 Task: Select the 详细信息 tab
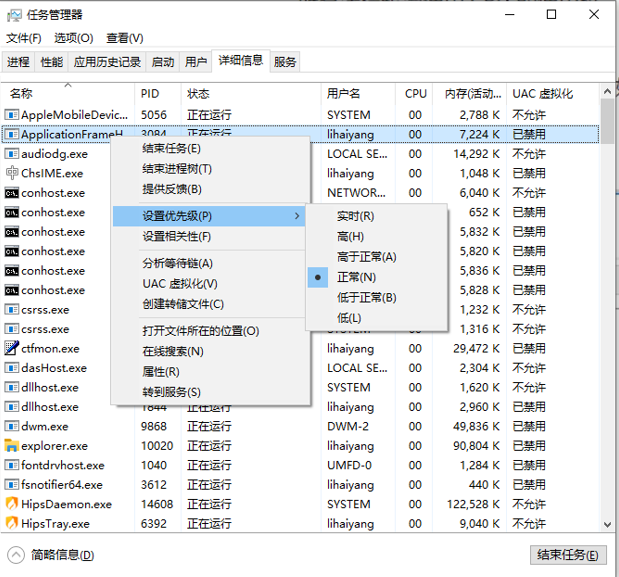point(241,60)
